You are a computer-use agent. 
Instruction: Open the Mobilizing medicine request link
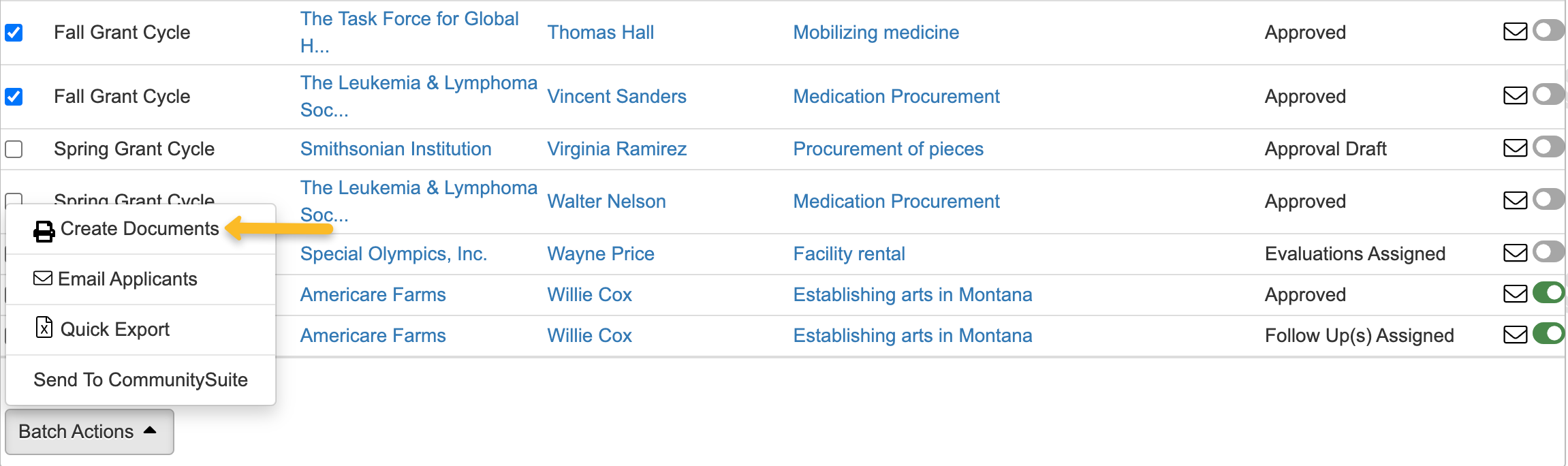click(876, 32)
